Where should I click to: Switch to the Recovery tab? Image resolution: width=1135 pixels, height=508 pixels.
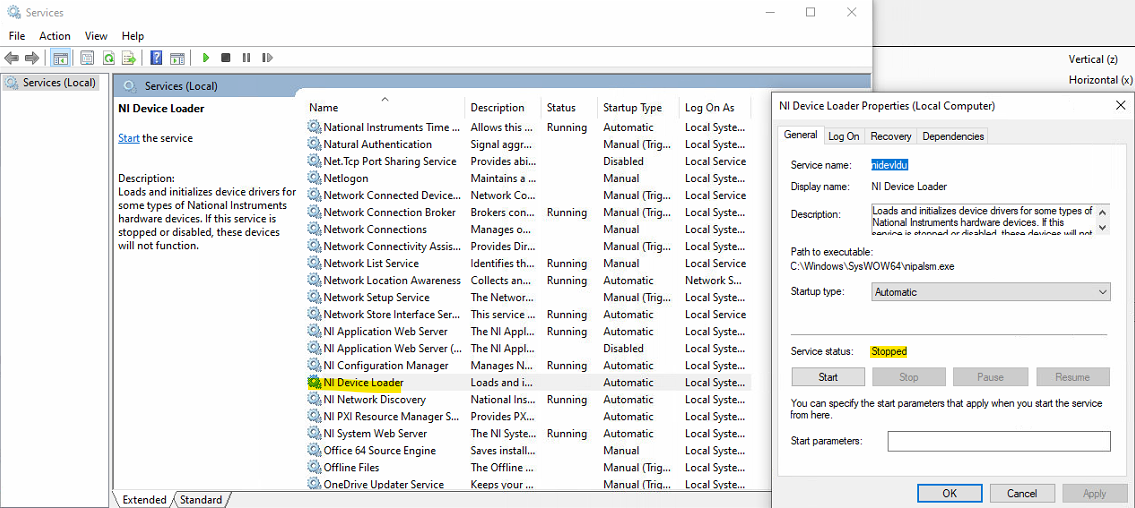pos(890,136)
